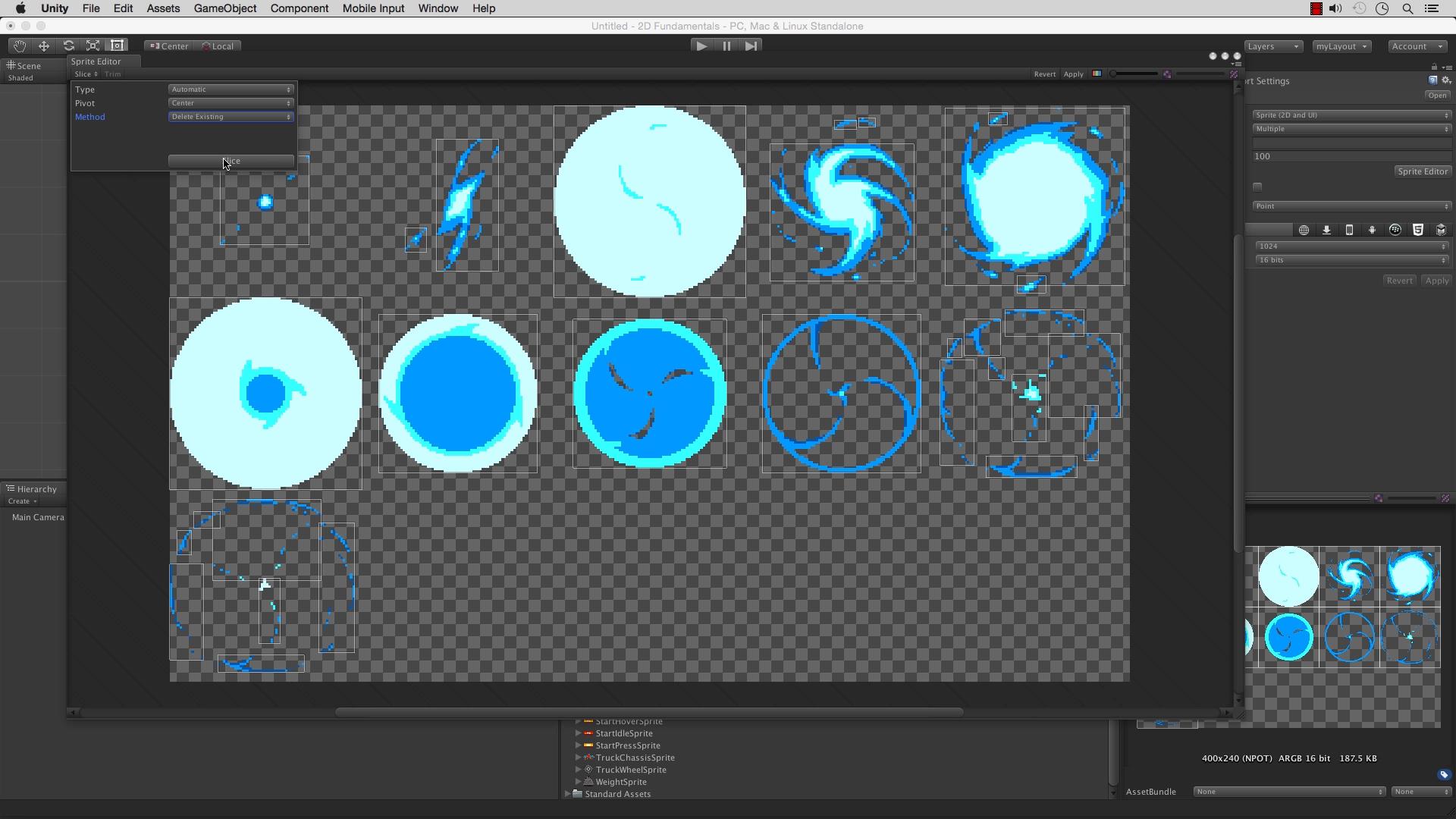This screenshot has height=819, width=1456.
Task: Drag the 1024 bit depth slider control
Action: 1350,246
